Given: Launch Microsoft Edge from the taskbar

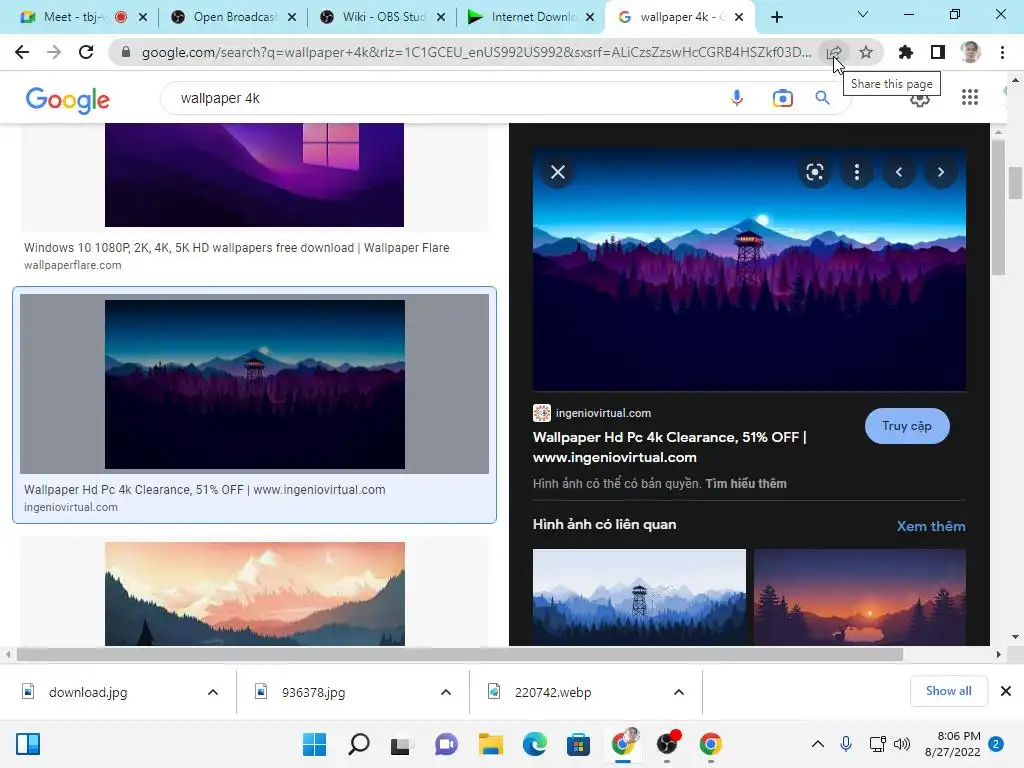Looking at the screenshot, I should [534, 744].
